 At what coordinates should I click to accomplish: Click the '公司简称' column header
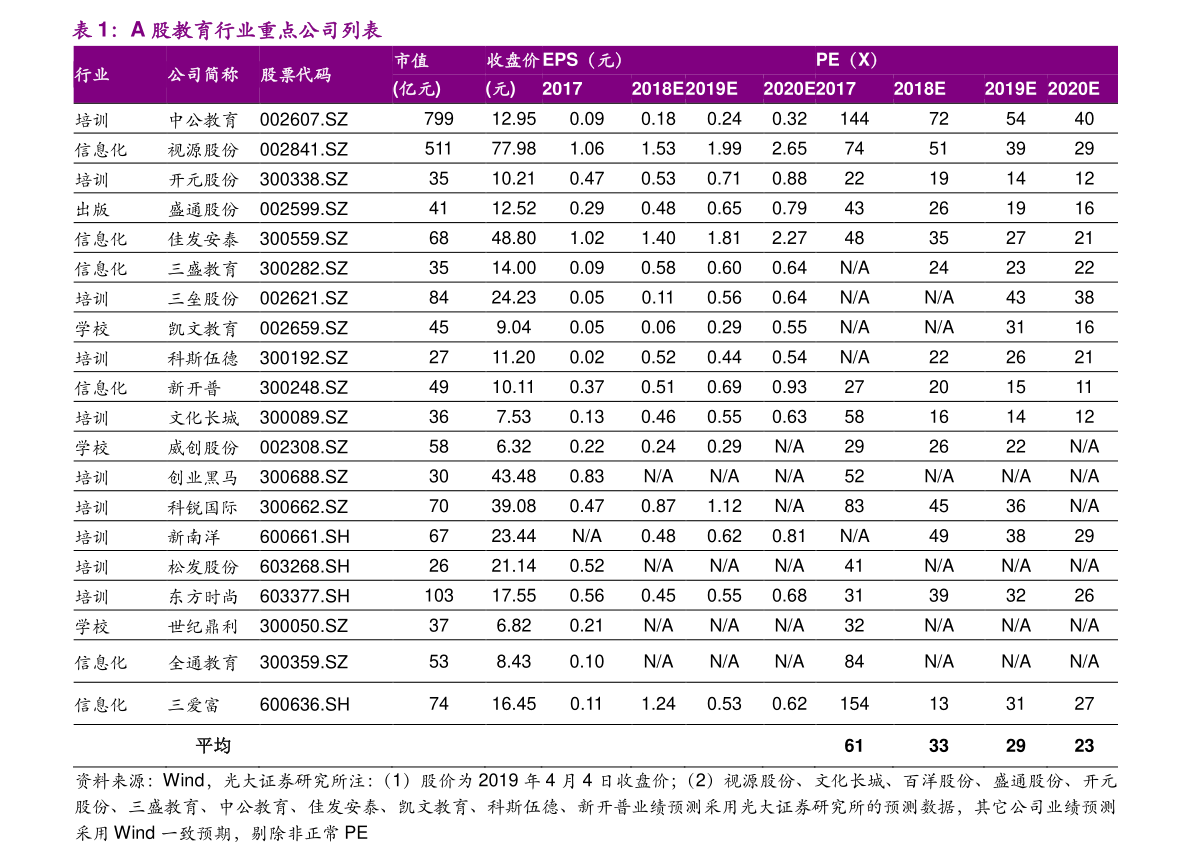pos(203,74)
